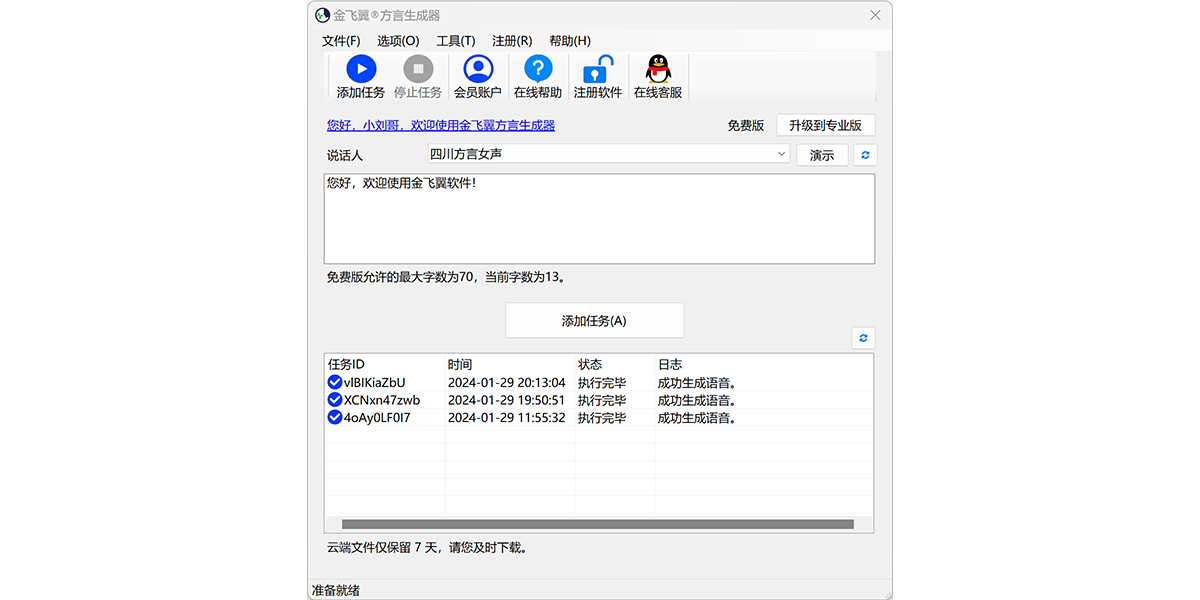Viewport: 1200px width, 600px height.
Task: Click 执行完毕 status in the XCNxn47zwb row
Action: click(602, 400)
